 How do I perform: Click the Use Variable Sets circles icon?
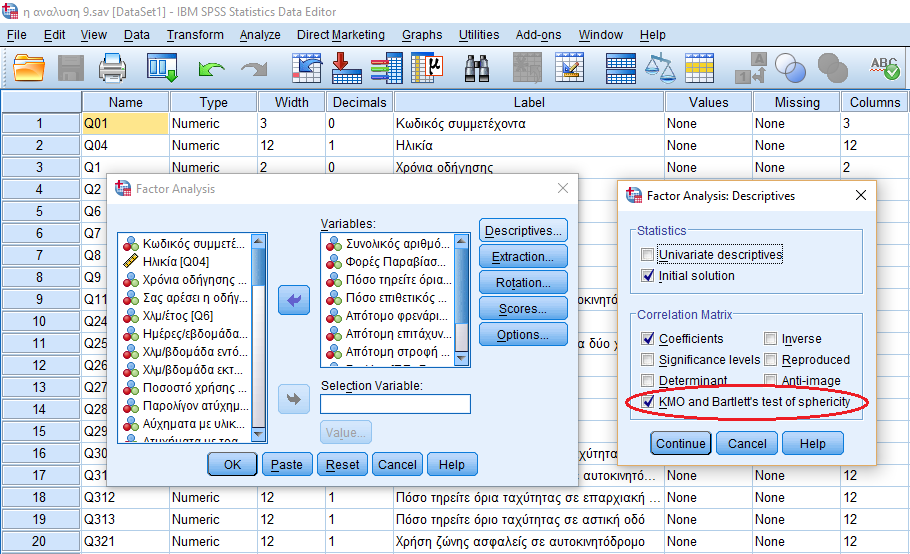point(790,68)
